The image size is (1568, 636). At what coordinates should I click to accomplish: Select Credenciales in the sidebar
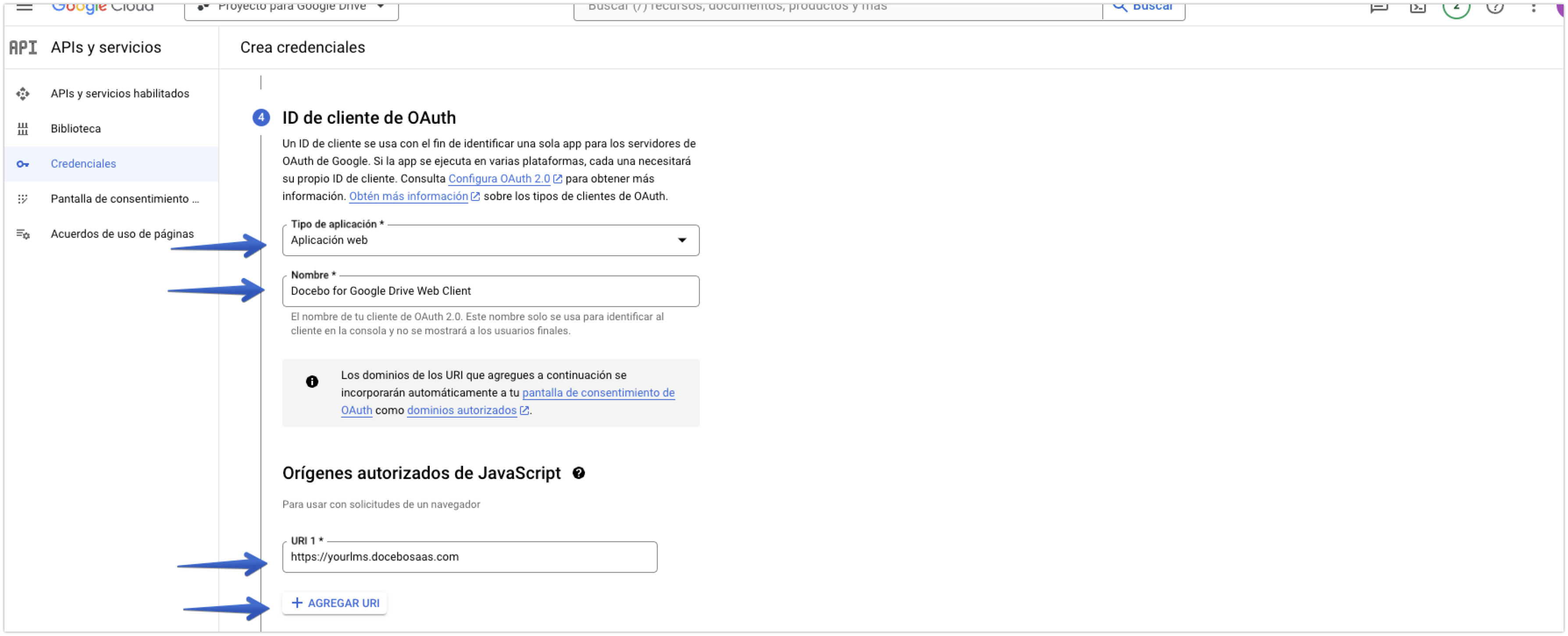(111, 164)
